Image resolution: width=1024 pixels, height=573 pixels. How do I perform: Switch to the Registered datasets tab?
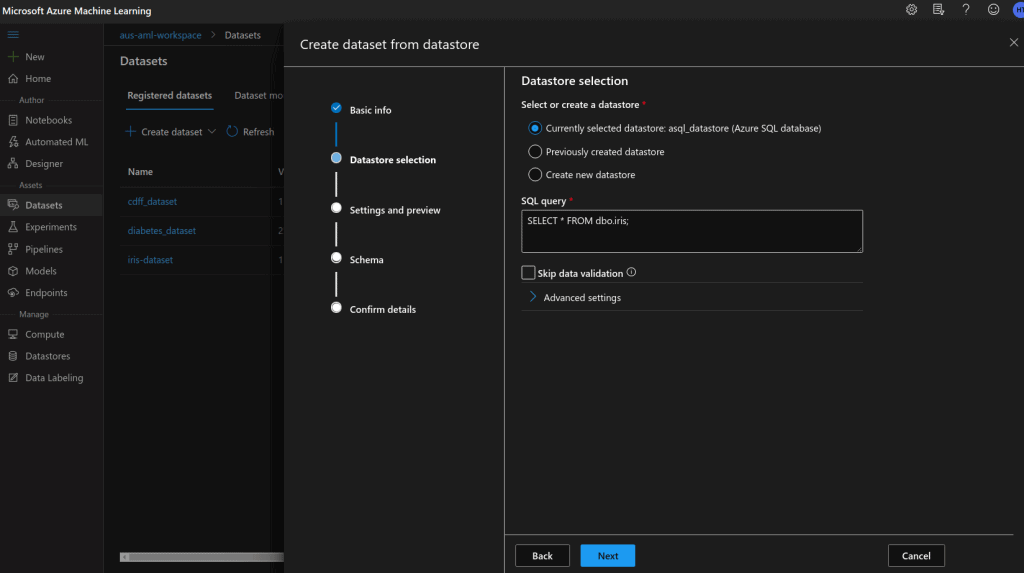[169, 96]
